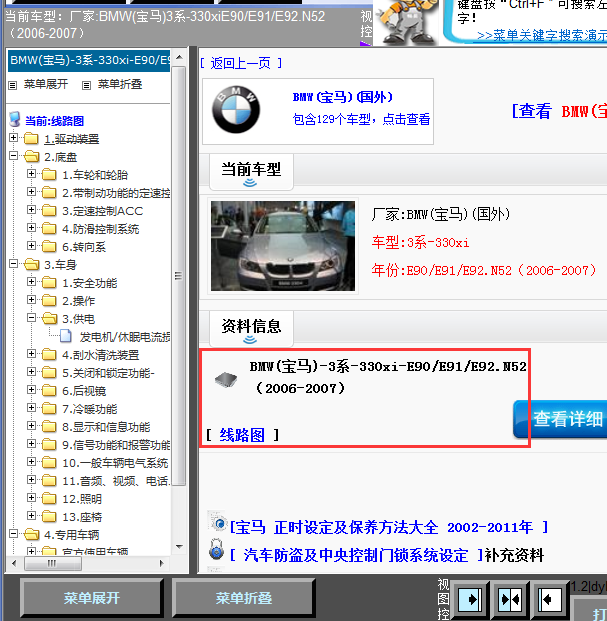Click 年份:E90/E91/E92.N52 text
The width and height of the screenshot is (607, 621).
coord(483,270)
